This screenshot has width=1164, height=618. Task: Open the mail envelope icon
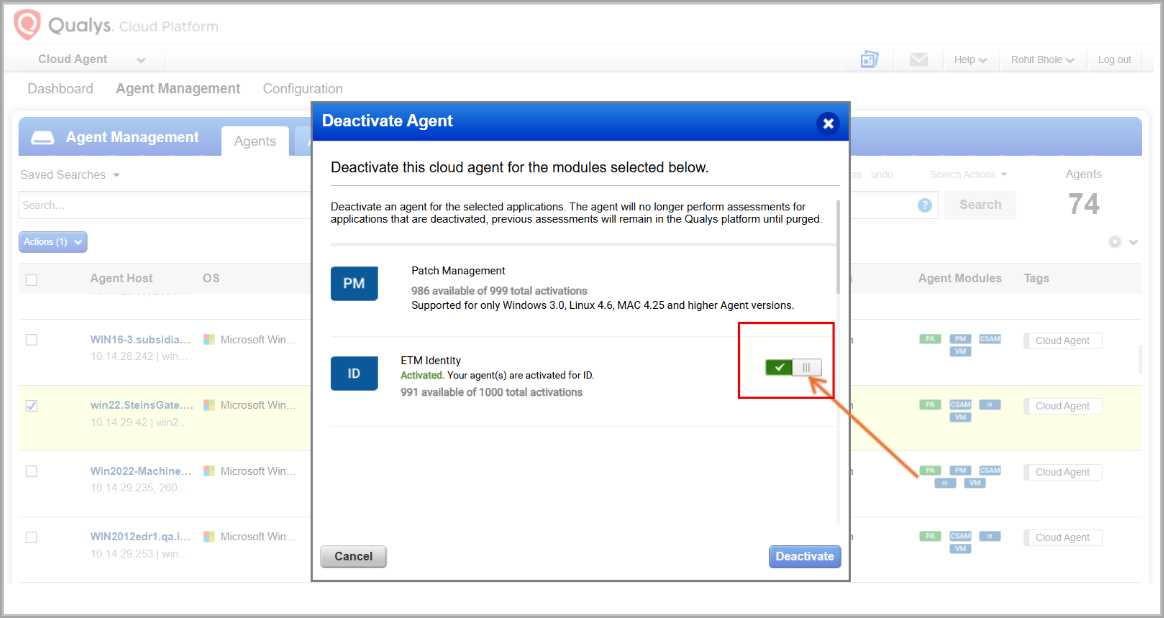[919, 59]
